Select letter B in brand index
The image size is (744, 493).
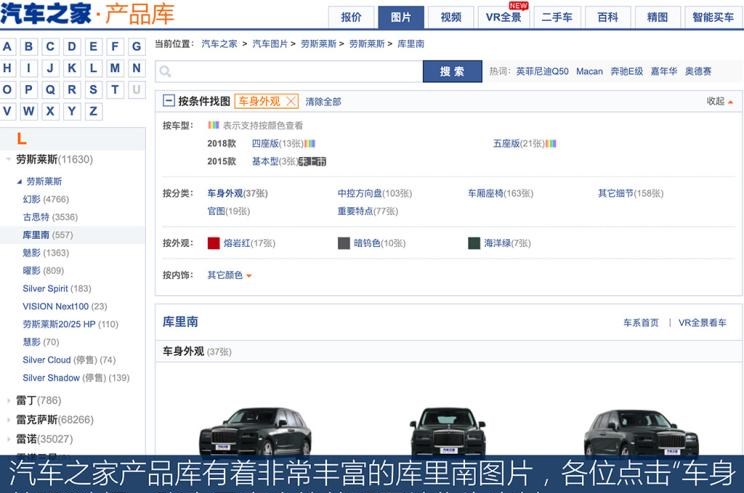pyautogui.click(x=28, y=47)
